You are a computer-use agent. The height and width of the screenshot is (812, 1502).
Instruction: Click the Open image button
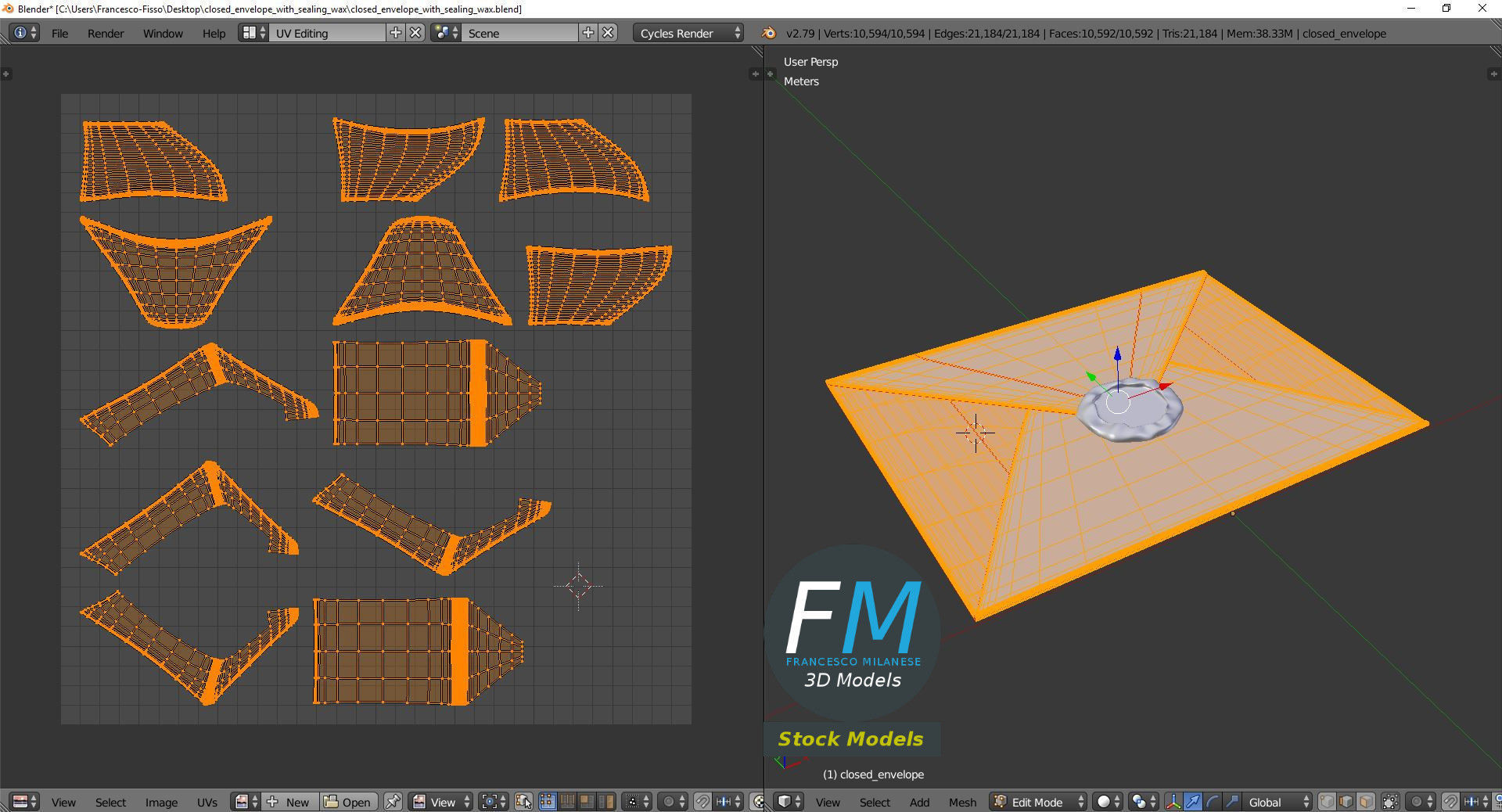[348, 802]
